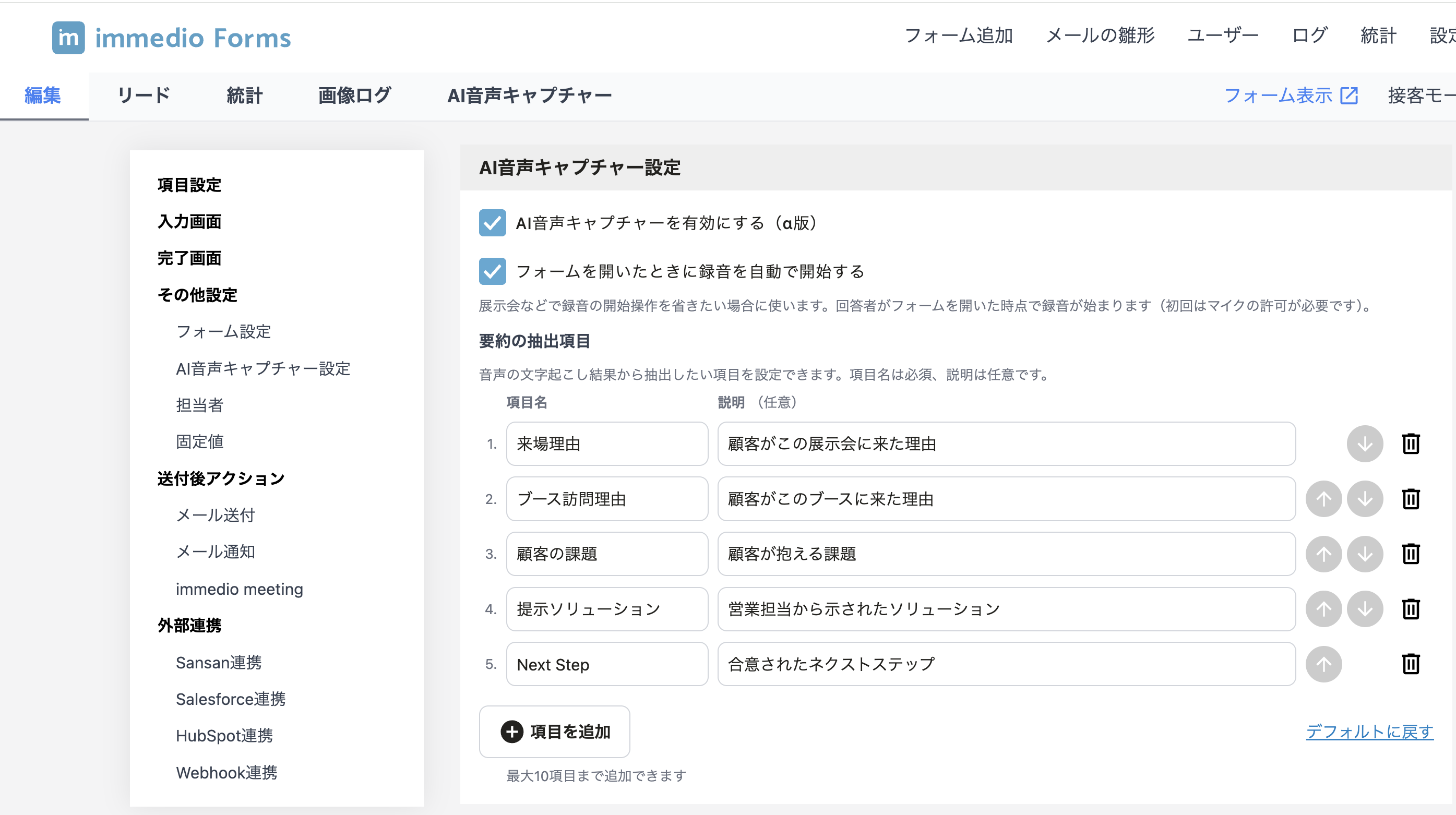Edit the 来場理由 item name field
Image resolution: width=1456 pixels, height=815 pixels.
pyautogui.click(x=607, y=444)
